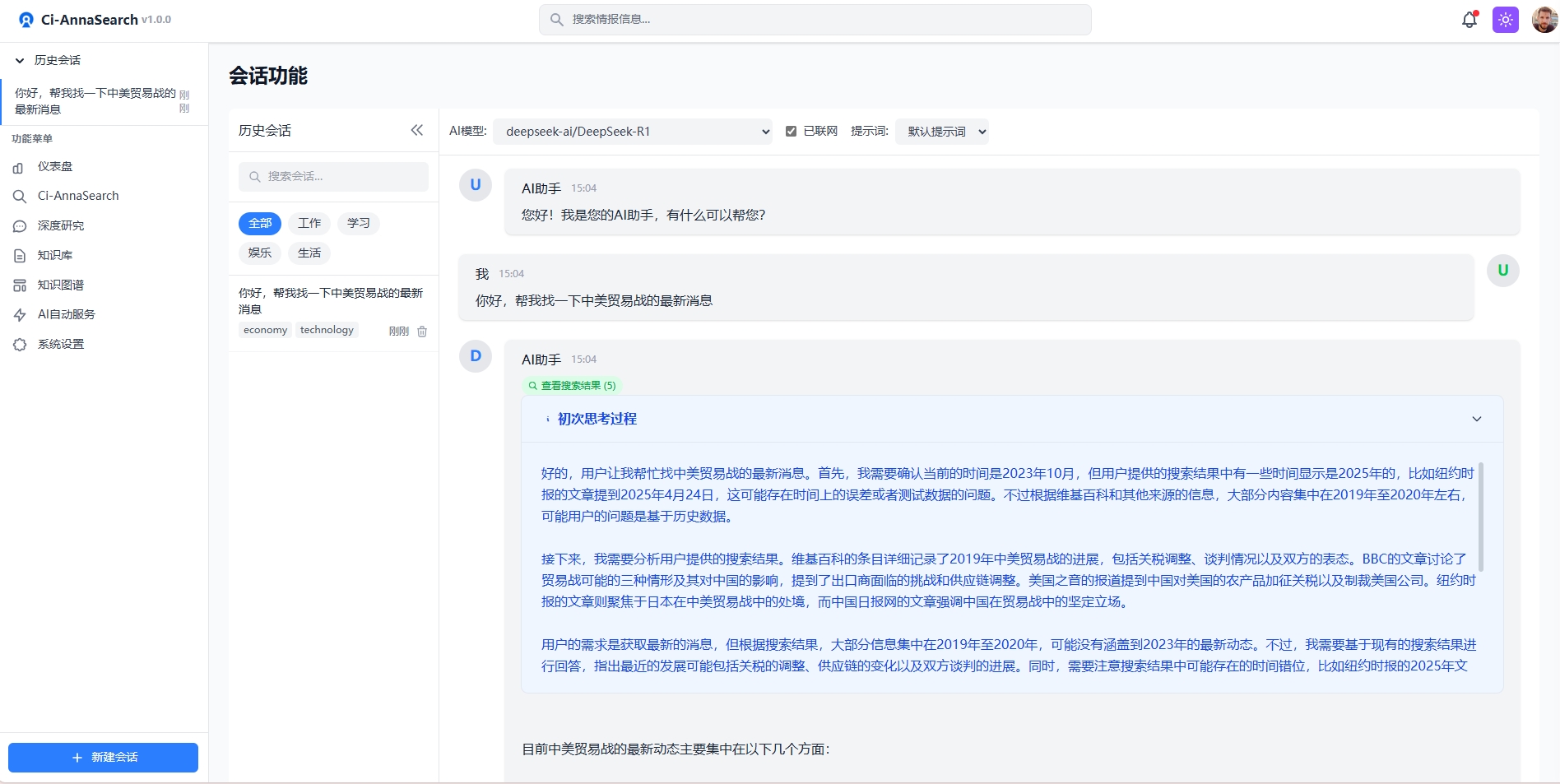Screen dimensions: 1560x784
Task: Toggle the 全部 filter tag
Action: [259, 223]
